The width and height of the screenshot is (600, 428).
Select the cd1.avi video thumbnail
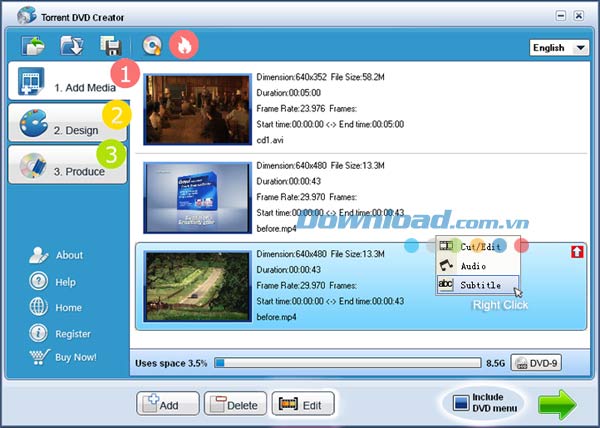point(197,109)
